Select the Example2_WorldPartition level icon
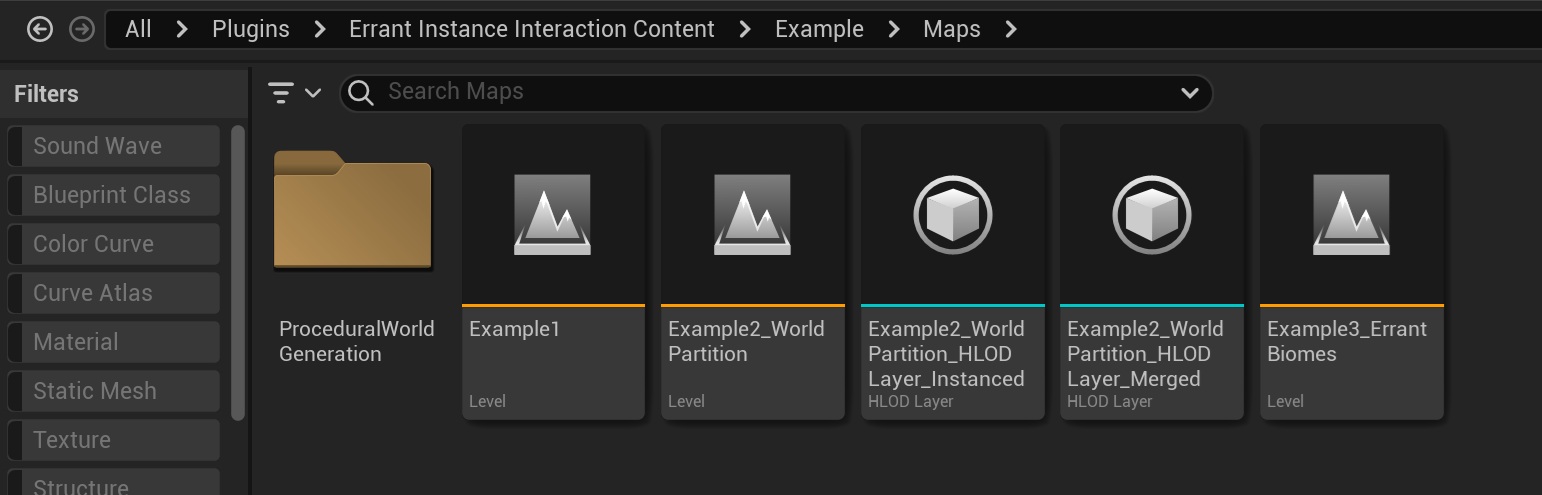The height and width of the screenshot is (495, 1542). [x=752, y=214]
